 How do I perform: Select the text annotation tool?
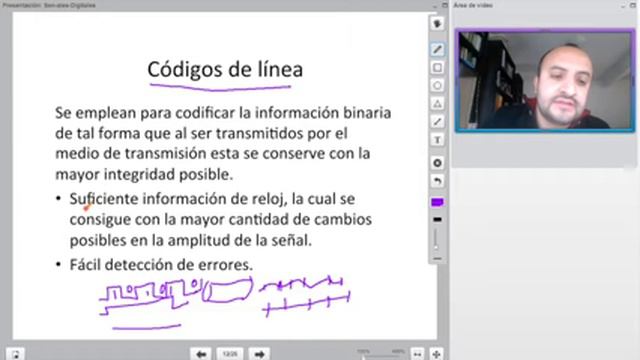click(437, 140)
